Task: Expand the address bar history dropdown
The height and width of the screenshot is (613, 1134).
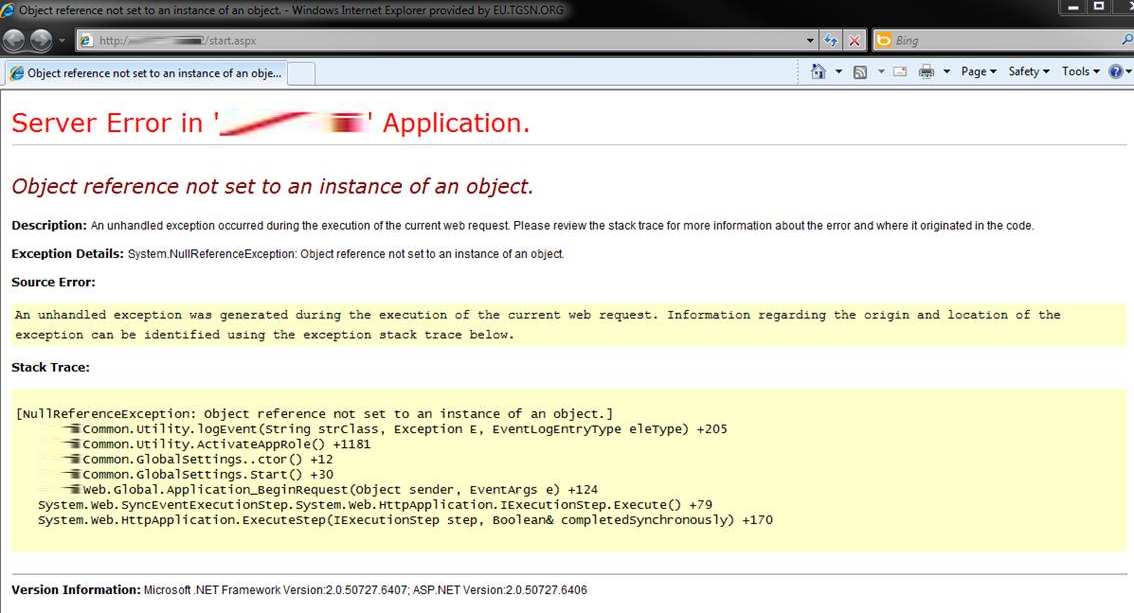Action: (x=810, y=41)
